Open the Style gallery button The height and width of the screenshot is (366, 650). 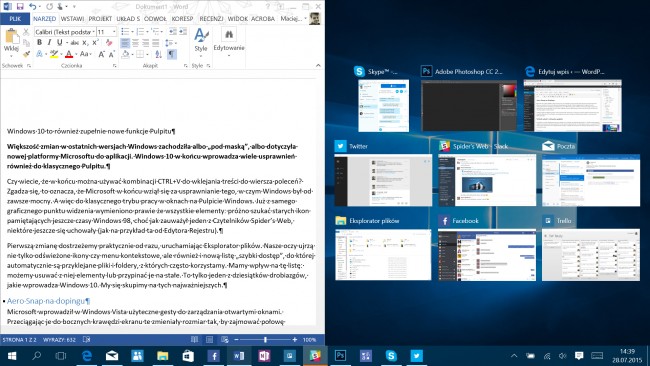(201, 41)
